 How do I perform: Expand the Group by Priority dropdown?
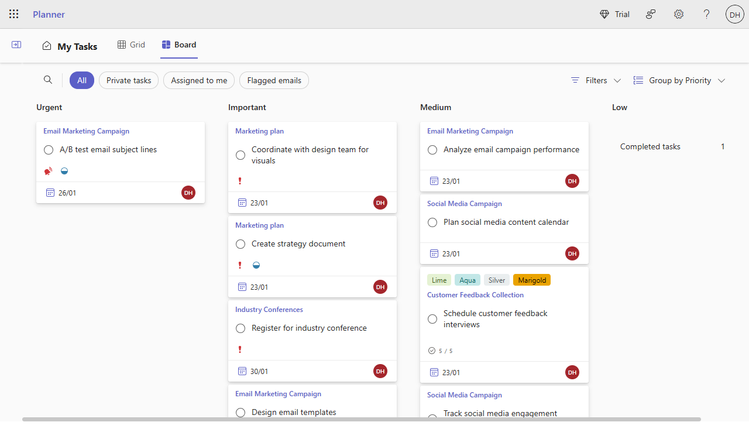(679, 80)
